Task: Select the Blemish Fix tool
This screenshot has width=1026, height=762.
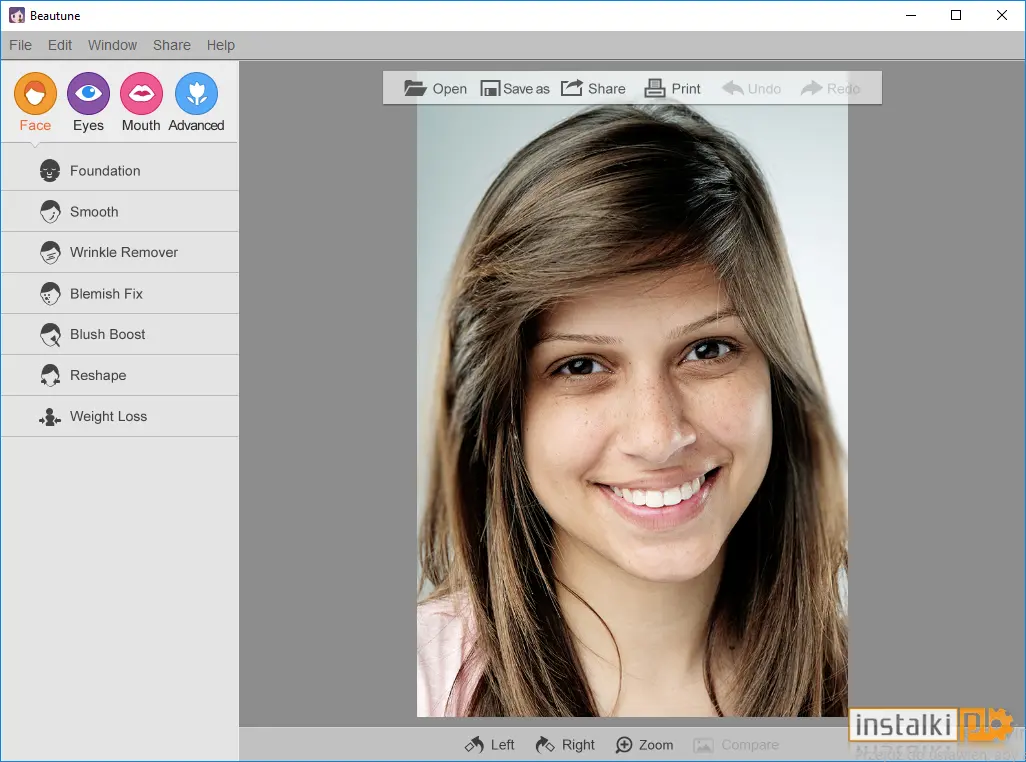Action: (x=120, y=294)
